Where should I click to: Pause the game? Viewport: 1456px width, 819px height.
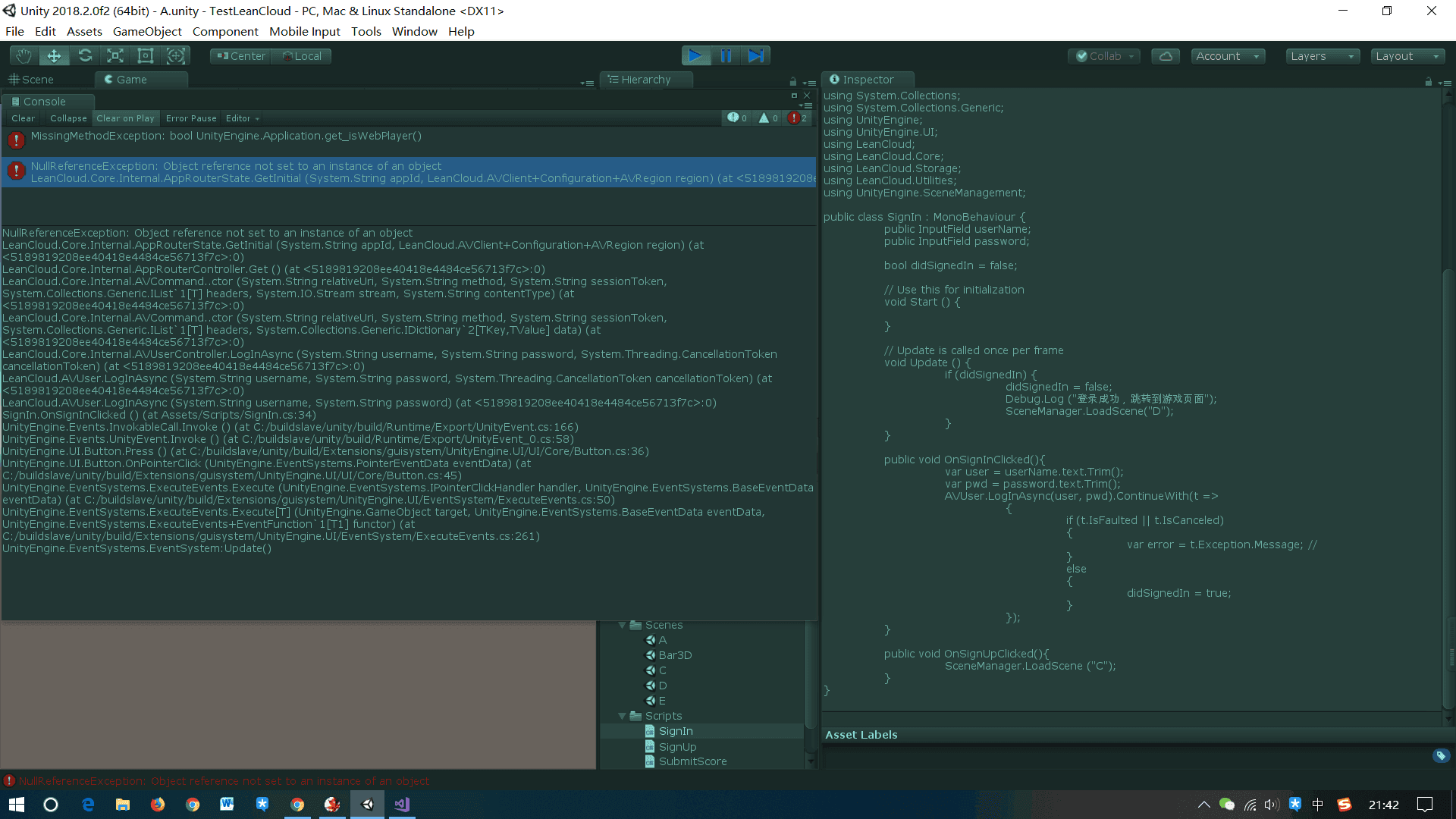click(726, 55)
